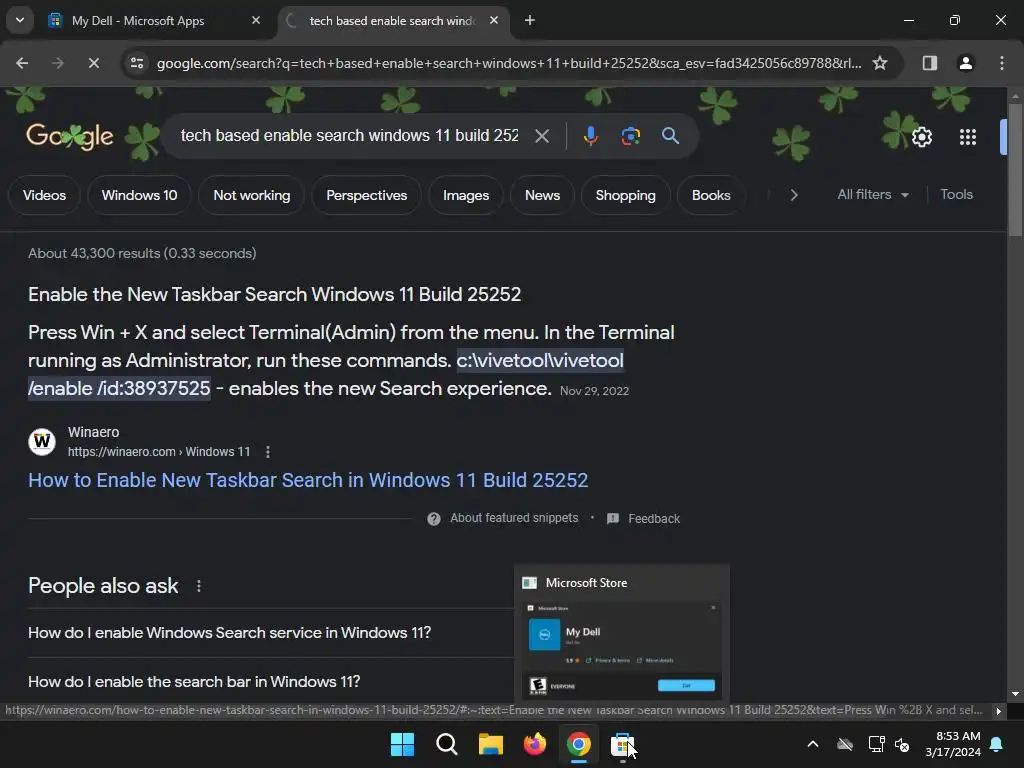Viewport: 1024px width, 768px height.
Task: Select the Microsoft Store preview thumbnail
Action: coord(622,649)
